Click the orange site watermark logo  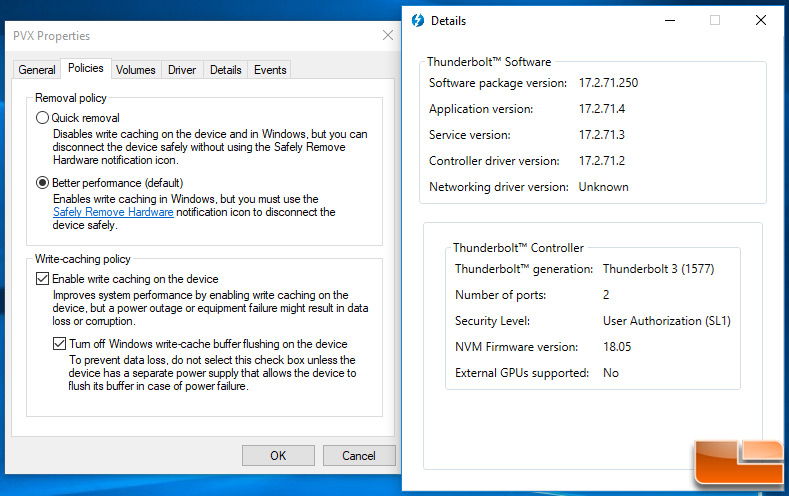[739, 462]
